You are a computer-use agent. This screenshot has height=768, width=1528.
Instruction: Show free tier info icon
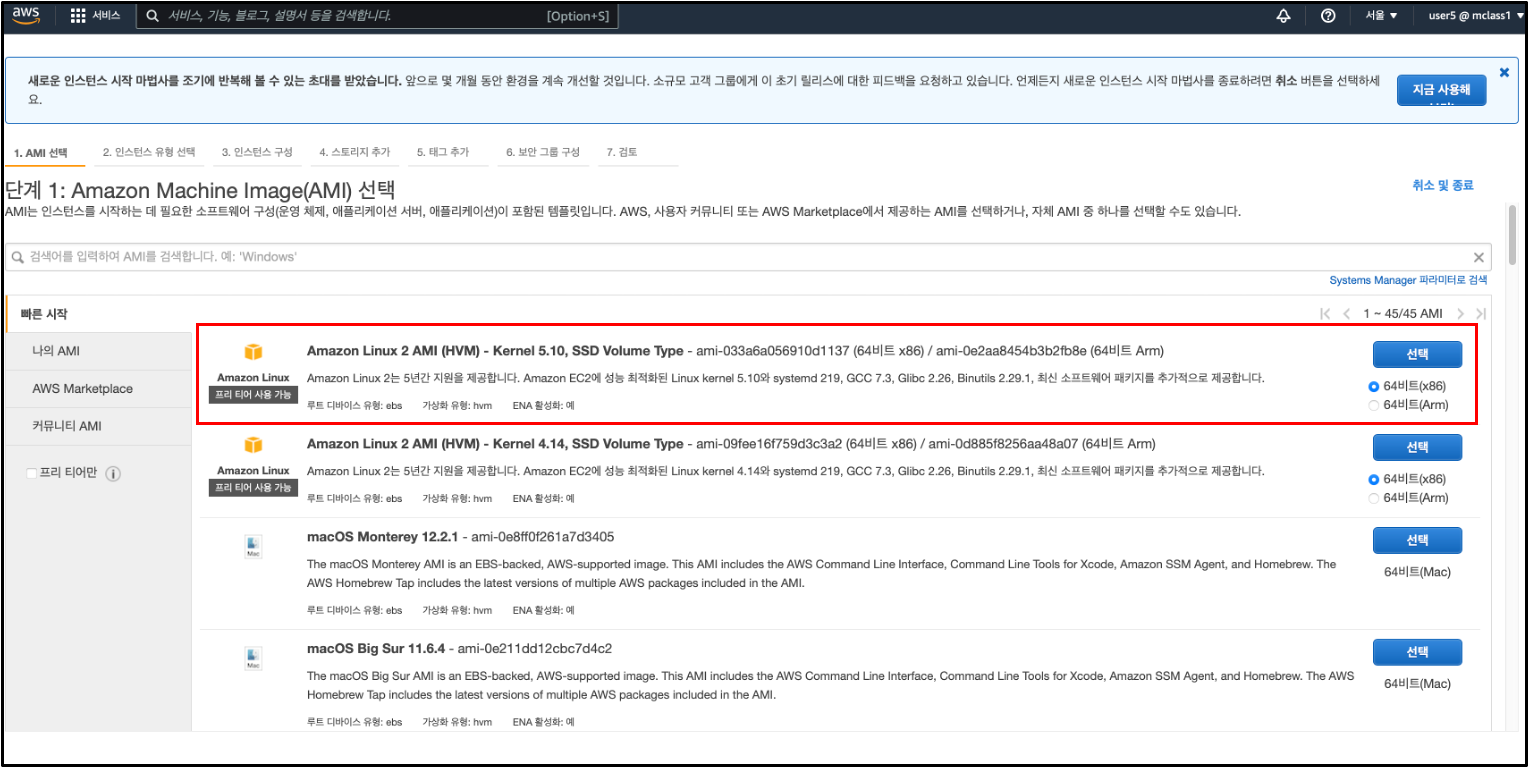pos(113,473)
